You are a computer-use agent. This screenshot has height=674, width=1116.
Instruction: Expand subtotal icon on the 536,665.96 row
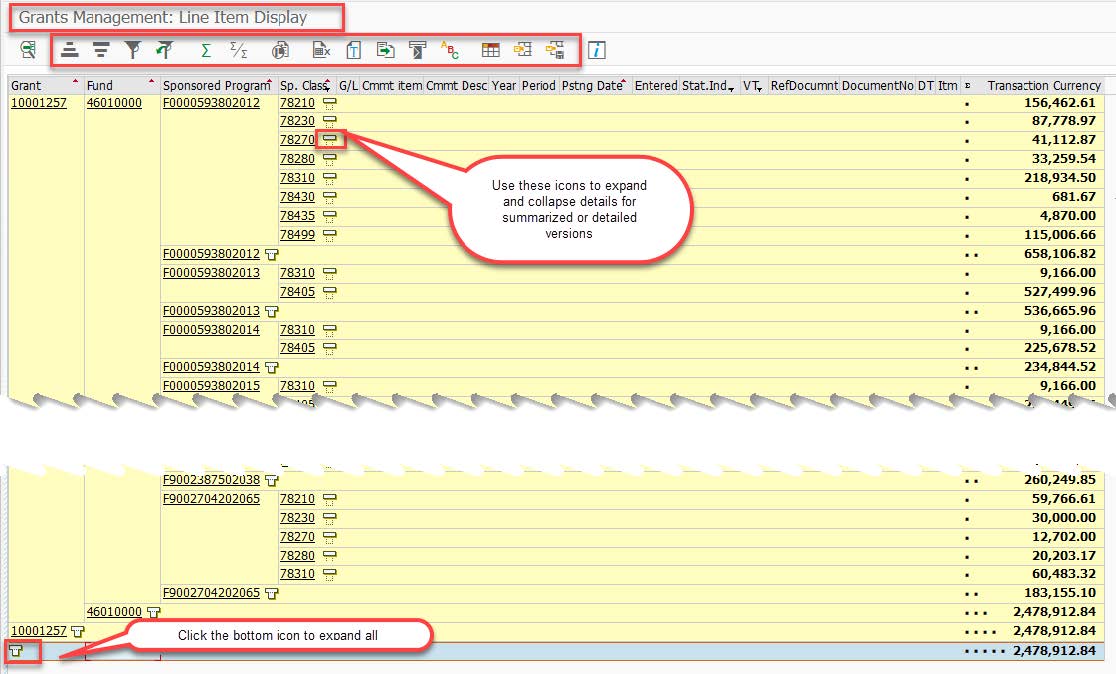(x=271, y=311)
